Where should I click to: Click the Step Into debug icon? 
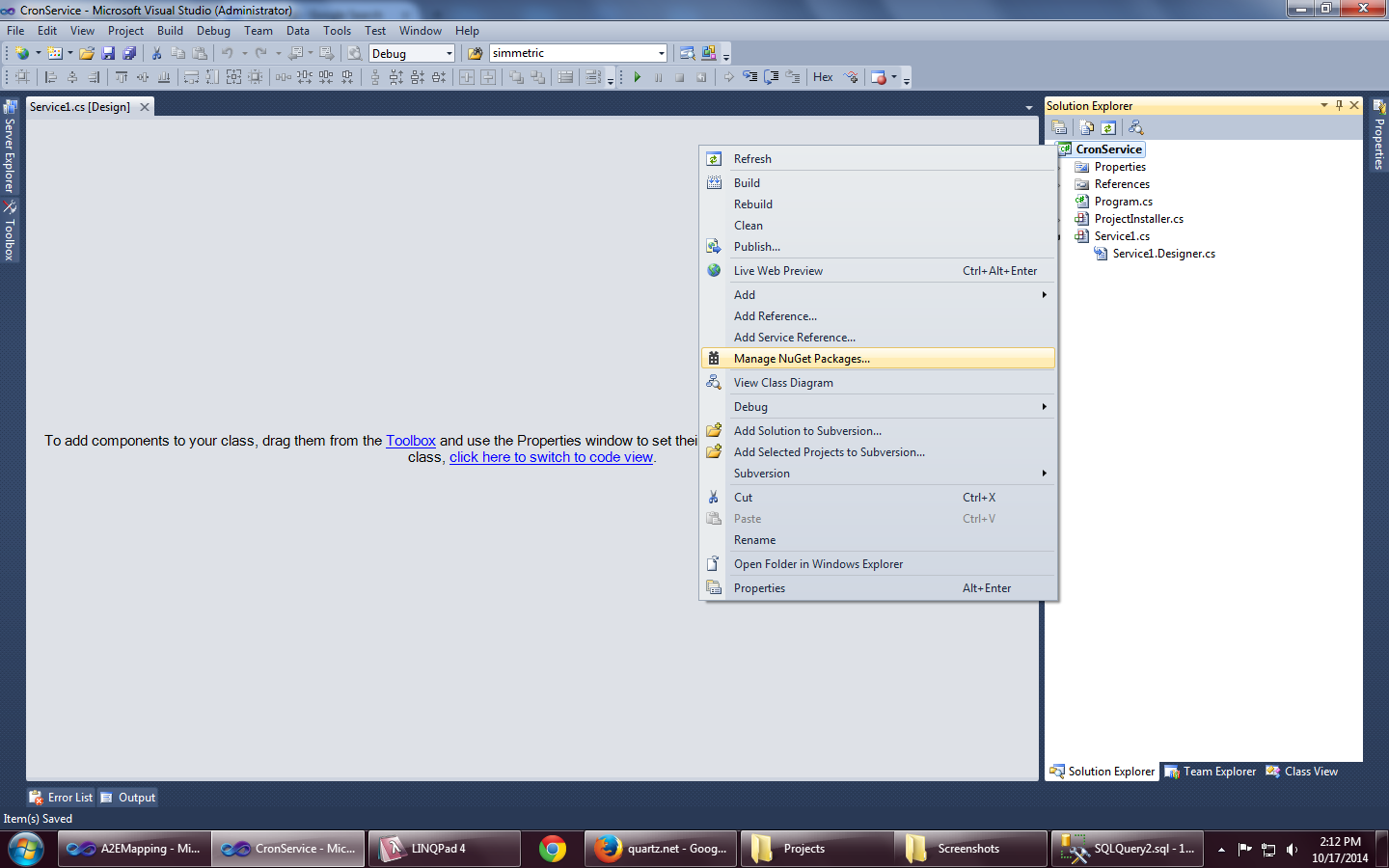click(x=749, y=77)
